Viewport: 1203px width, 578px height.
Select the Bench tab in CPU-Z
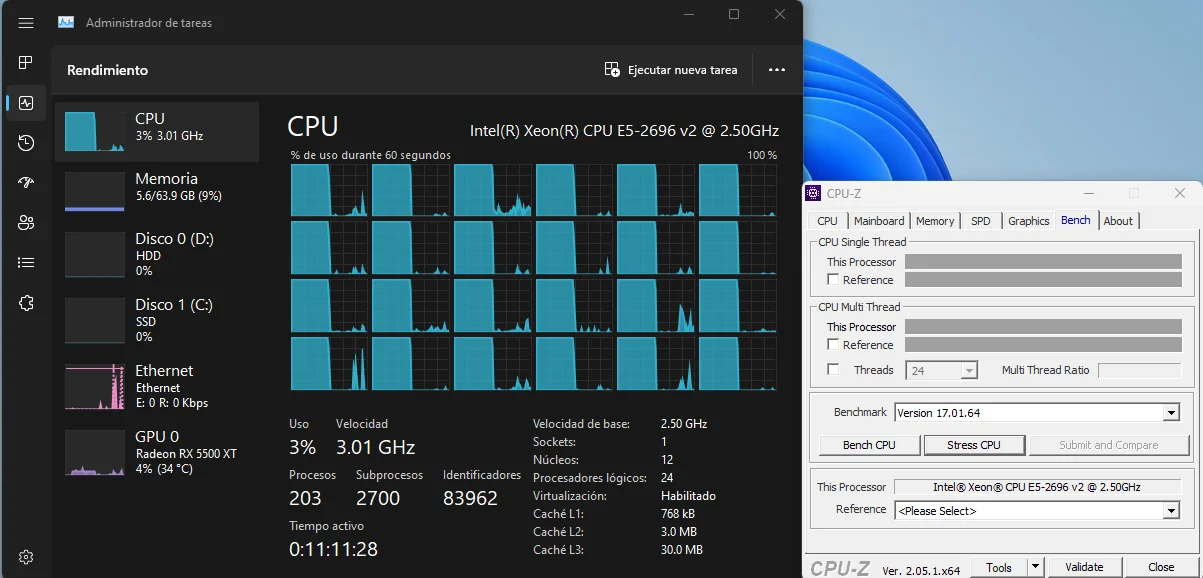click(1076, 220)
